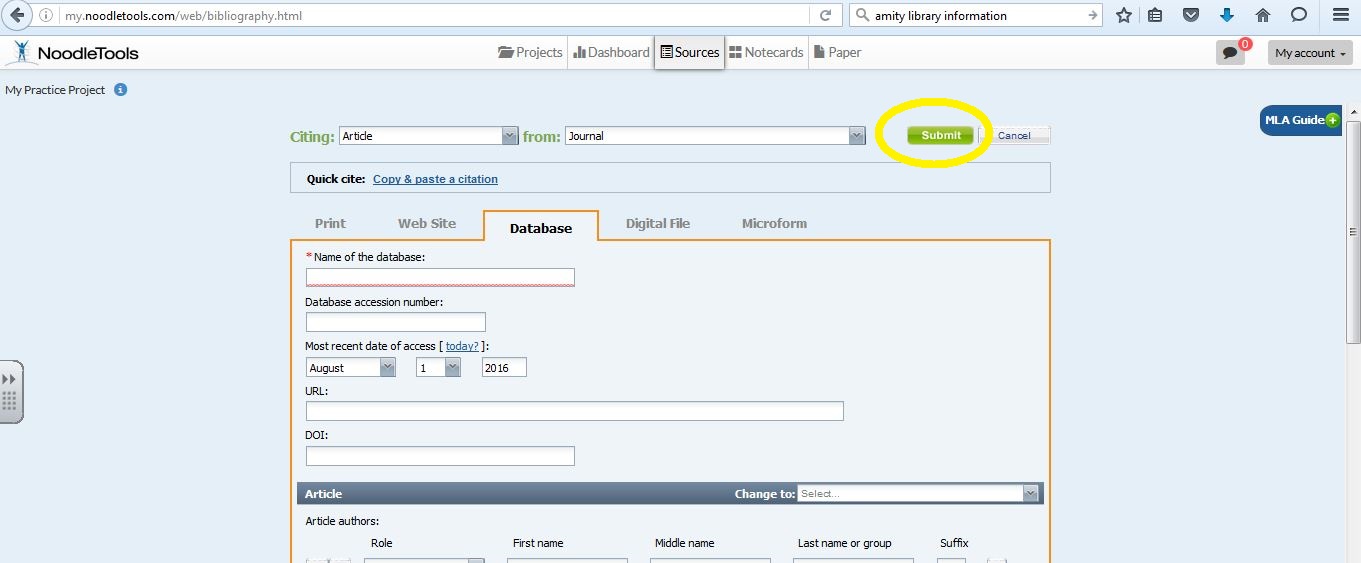Open the MLA Guide plus icon
1361x563 pixels.
(x=1332, y=120)
